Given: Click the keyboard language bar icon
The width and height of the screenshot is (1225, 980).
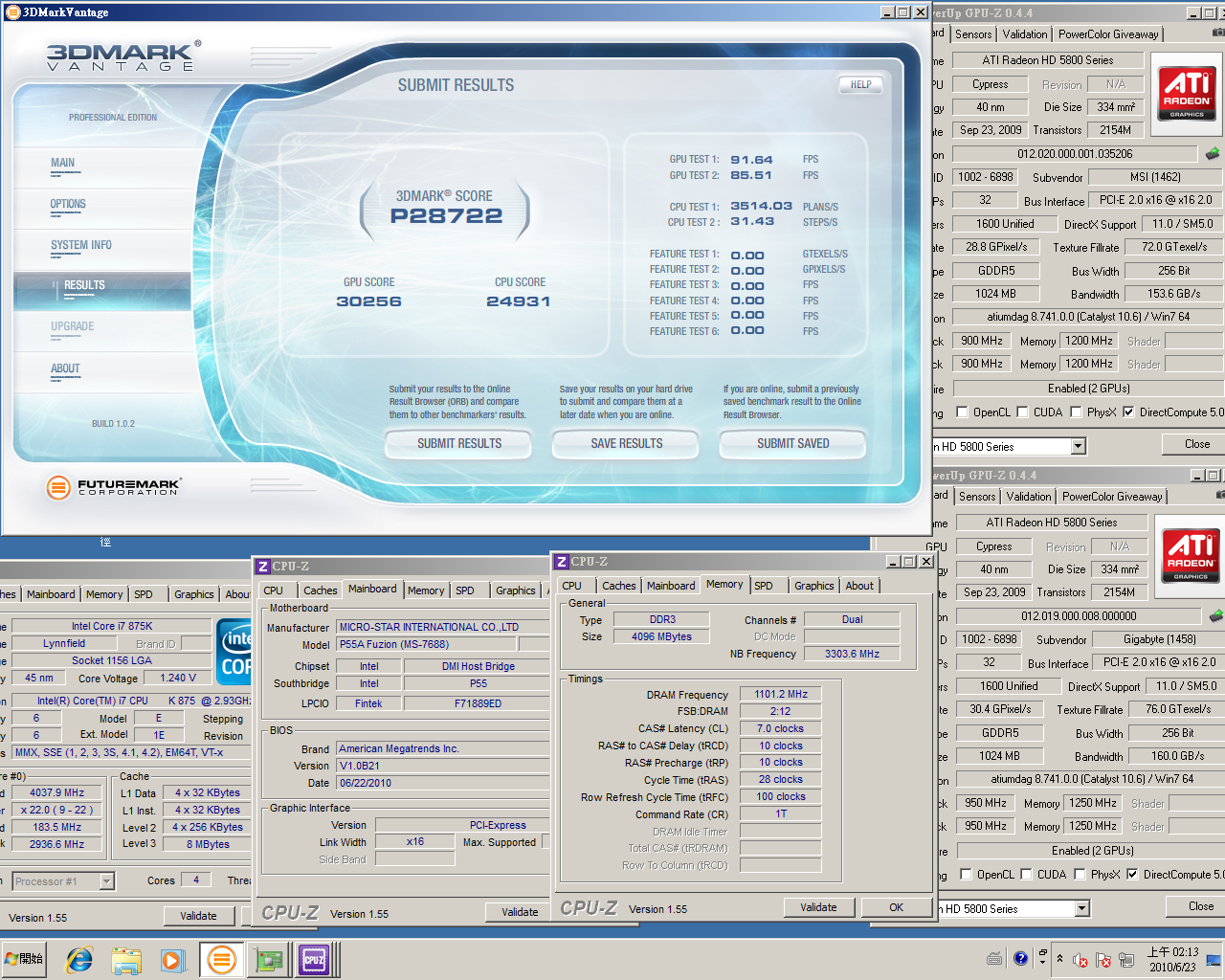Looking at the screenshot, I should (x=994, y=959).
